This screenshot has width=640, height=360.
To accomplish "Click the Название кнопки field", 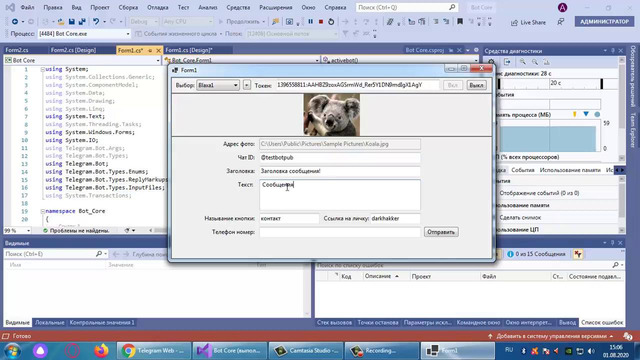I will click(289, 218).
